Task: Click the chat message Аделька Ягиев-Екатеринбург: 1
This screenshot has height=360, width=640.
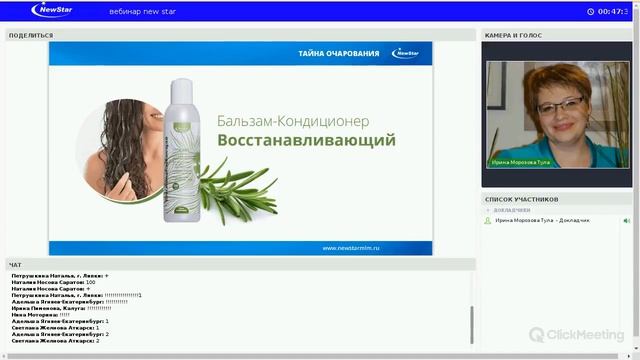Action: click(60, 321)
